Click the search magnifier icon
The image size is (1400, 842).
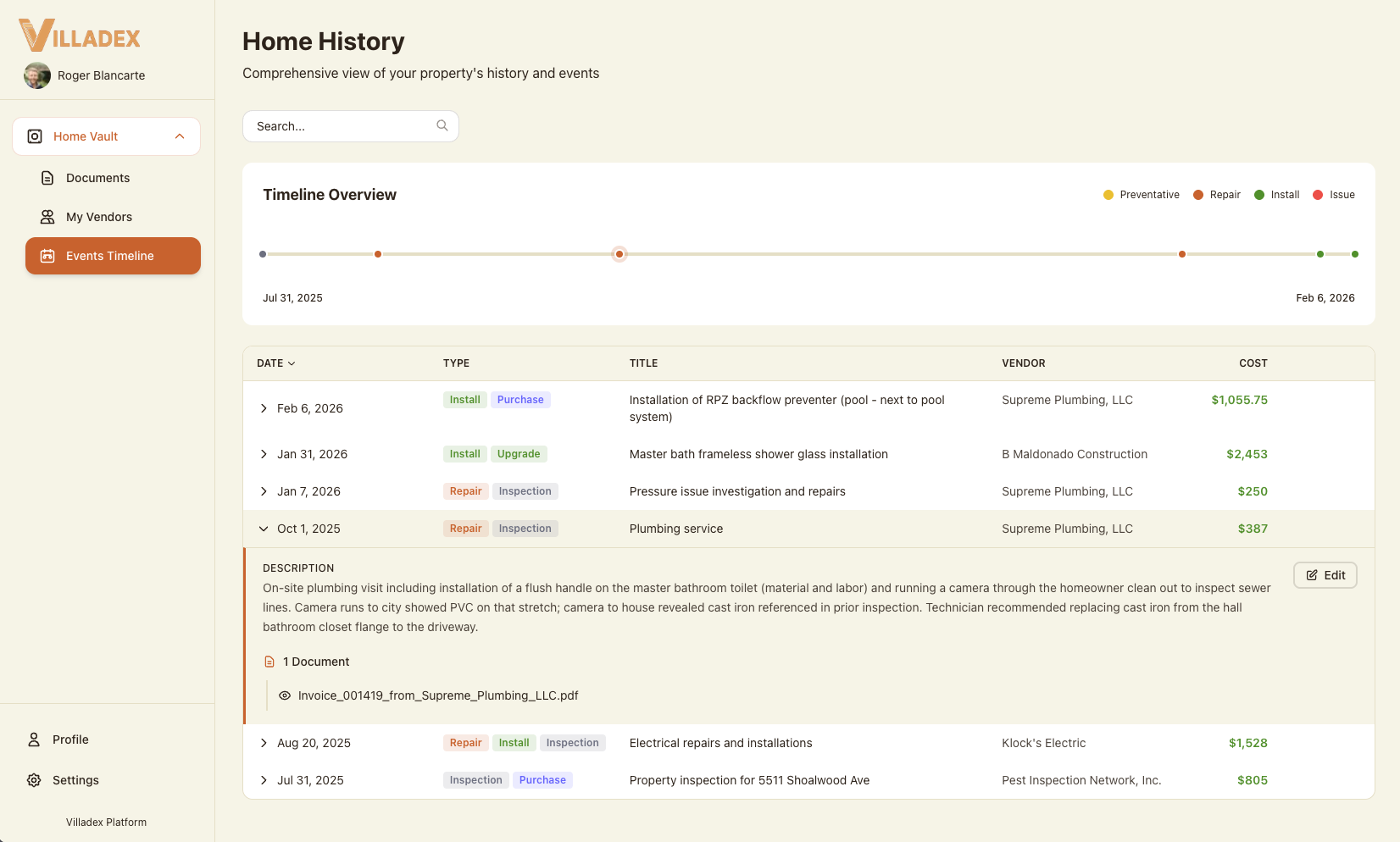(442, 125)
